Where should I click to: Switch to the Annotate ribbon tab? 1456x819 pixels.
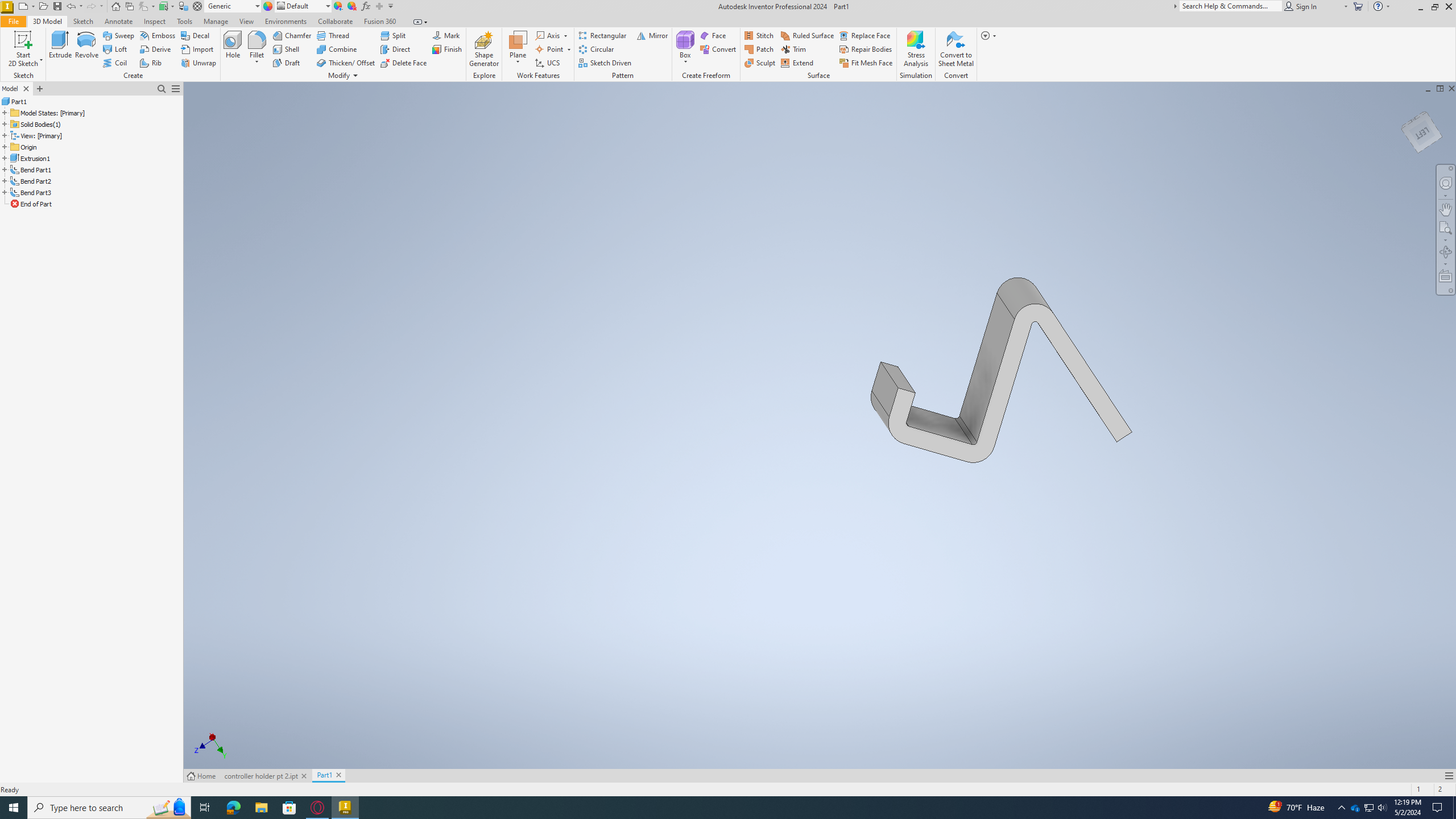(118, 21)
